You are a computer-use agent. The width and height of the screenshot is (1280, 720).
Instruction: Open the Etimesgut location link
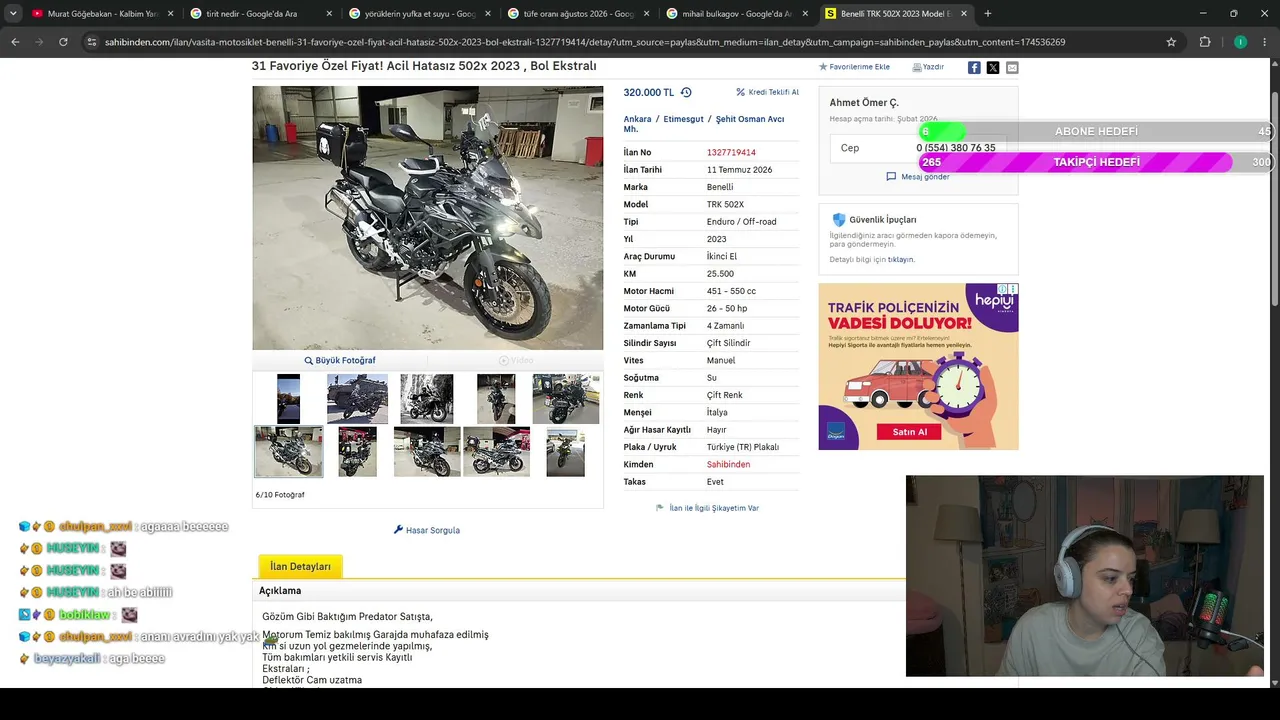[682, 119]
